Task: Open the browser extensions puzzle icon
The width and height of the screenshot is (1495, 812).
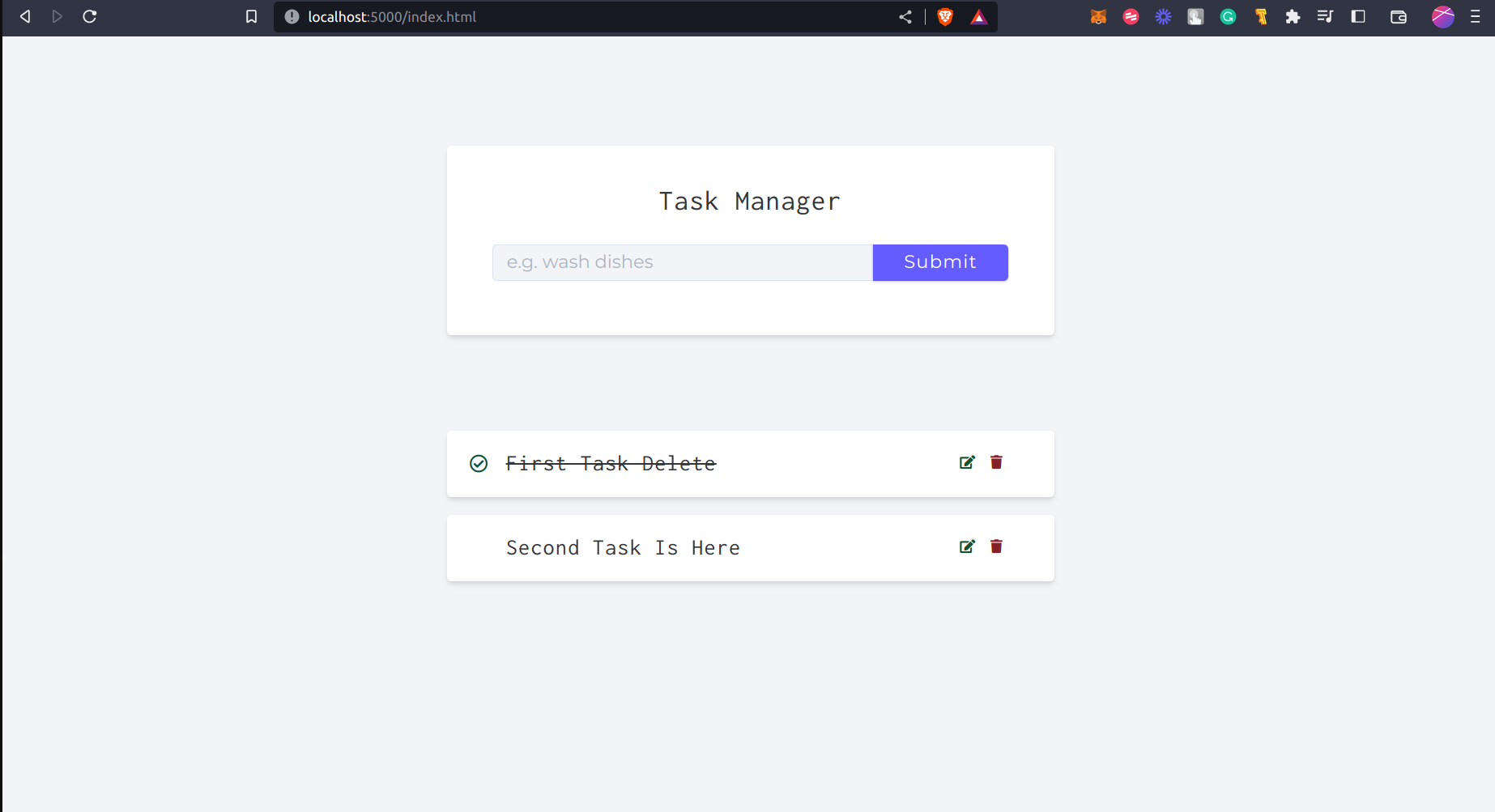Action: point(1293,16)
